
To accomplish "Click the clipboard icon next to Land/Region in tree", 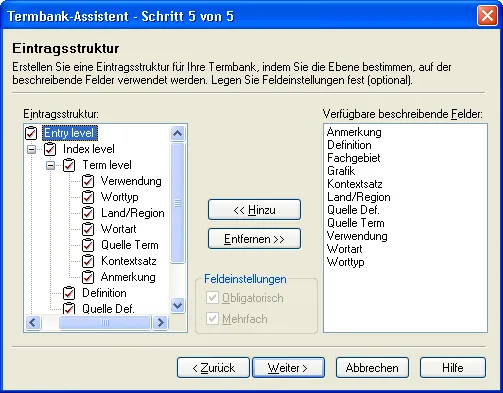I will (x=88, y=213).
